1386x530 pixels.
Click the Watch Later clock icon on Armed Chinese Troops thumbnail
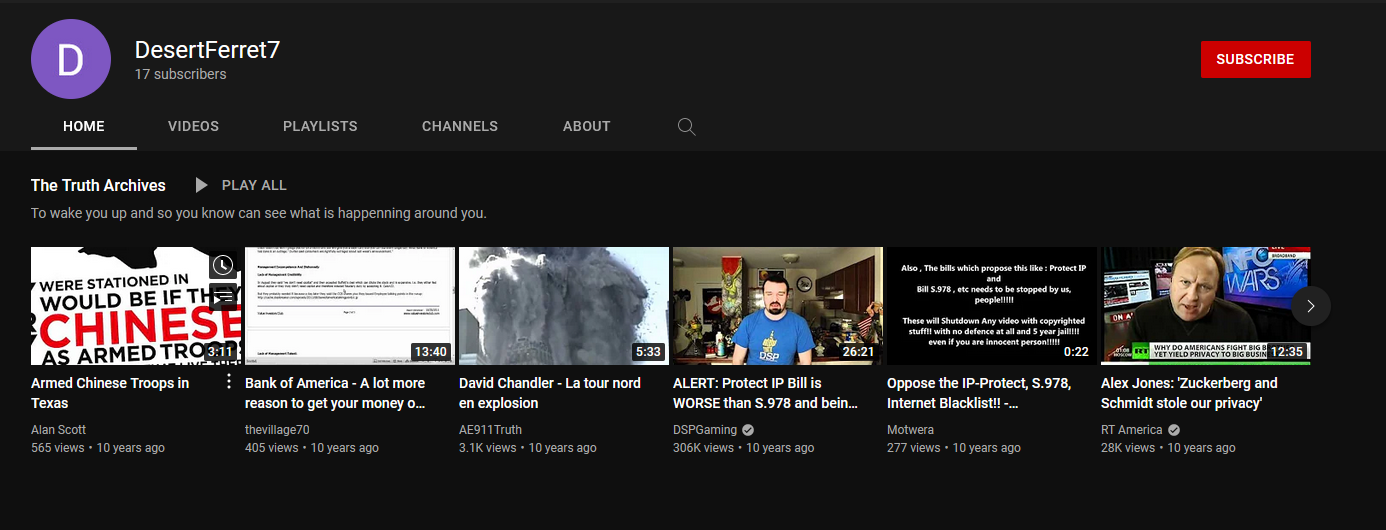(222, 265)
